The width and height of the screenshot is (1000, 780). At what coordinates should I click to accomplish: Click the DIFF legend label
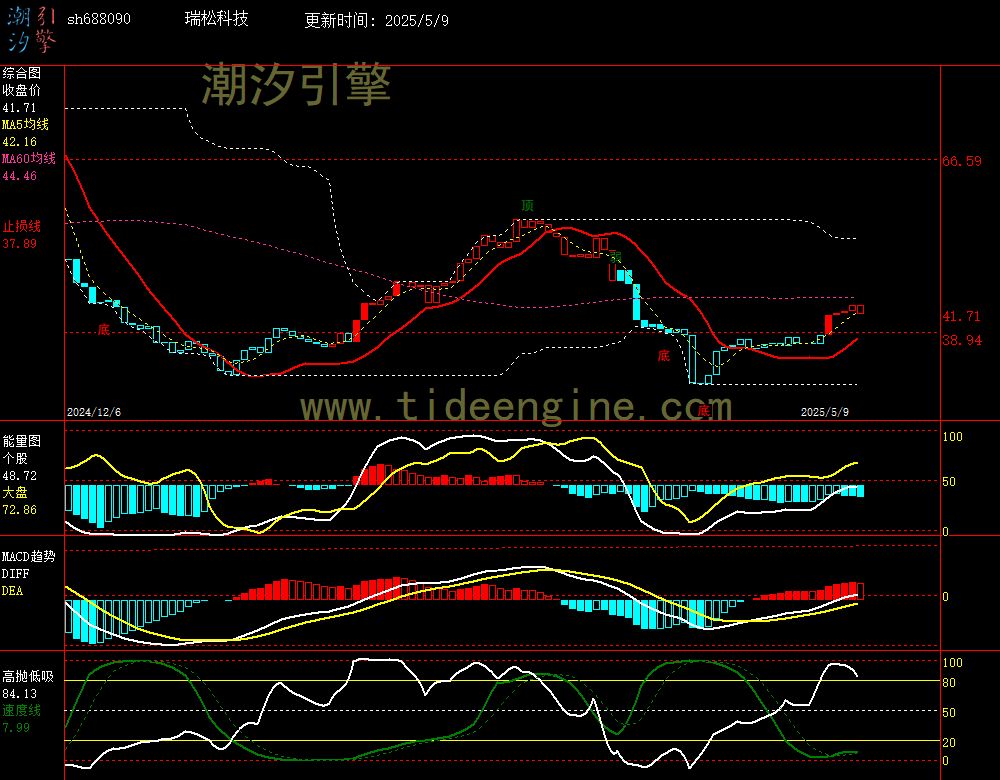tap(15, 574)
